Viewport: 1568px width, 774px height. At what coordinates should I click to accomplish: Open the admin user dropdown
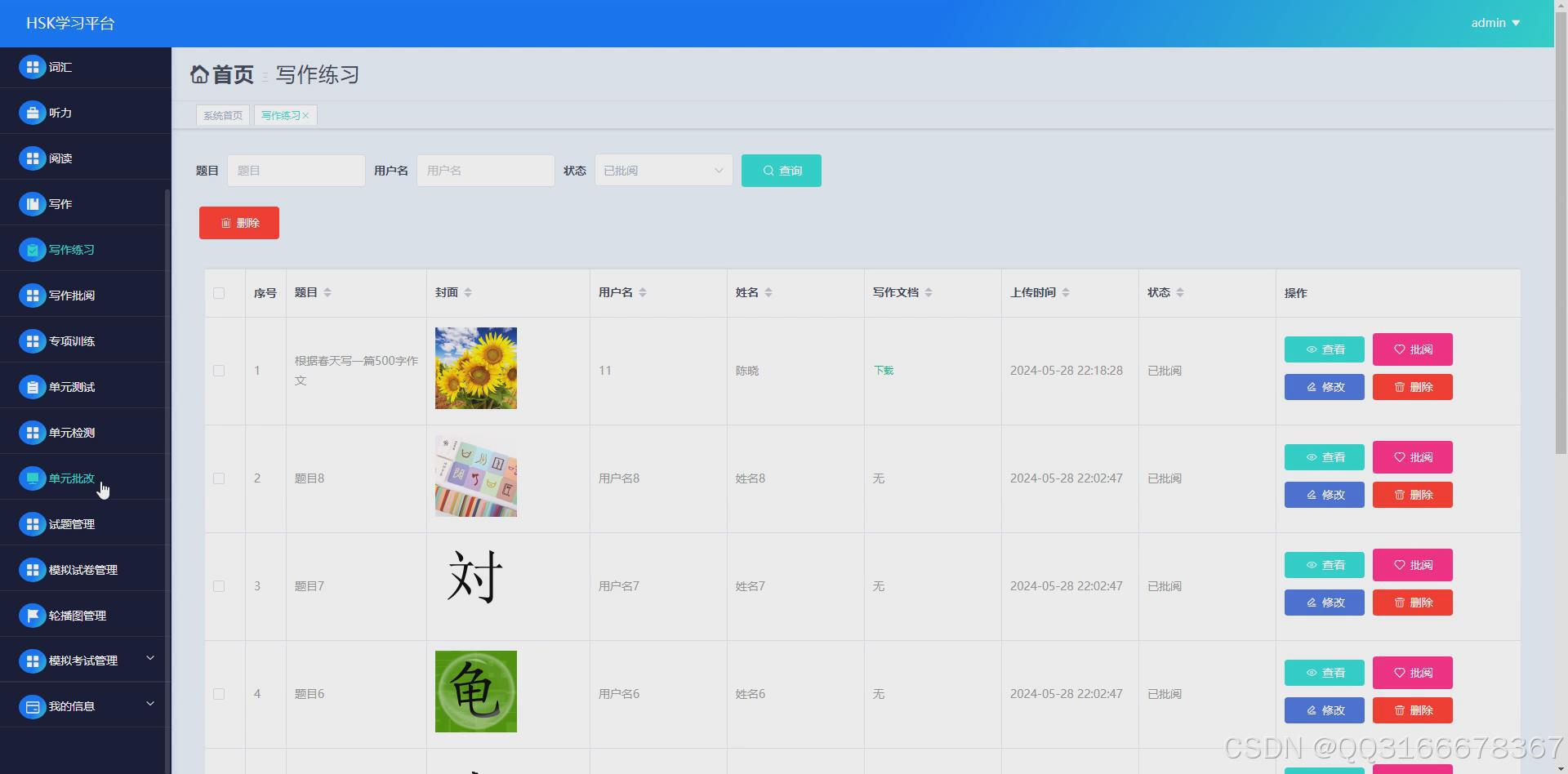(1495, 23)
